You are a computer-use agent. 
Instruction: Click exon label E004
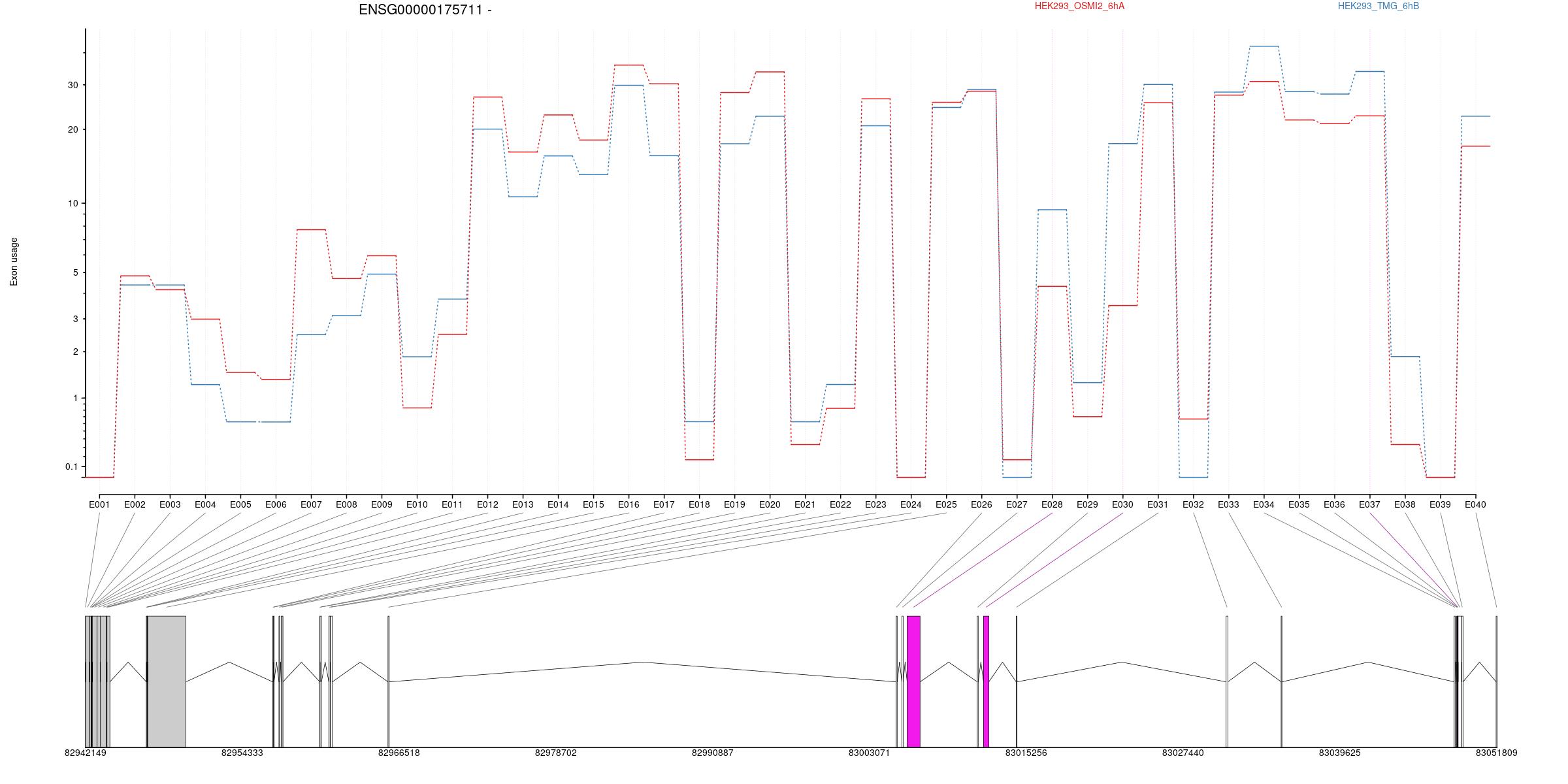(x=205, y=504)
